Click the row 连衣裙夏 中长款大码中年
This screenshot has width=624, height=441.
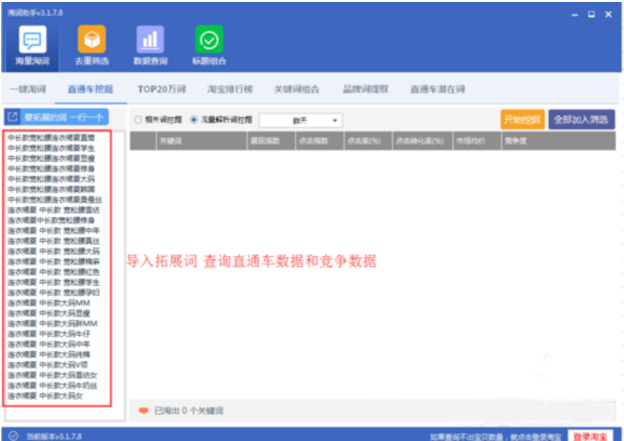click(x=49, y=344)
